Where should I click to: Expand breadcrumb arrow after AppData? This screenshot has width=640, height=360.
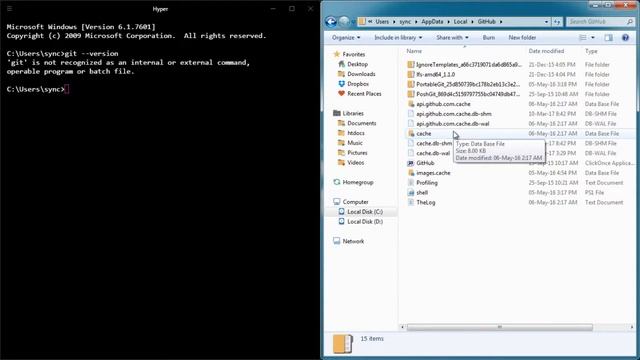tap(448, 22)
